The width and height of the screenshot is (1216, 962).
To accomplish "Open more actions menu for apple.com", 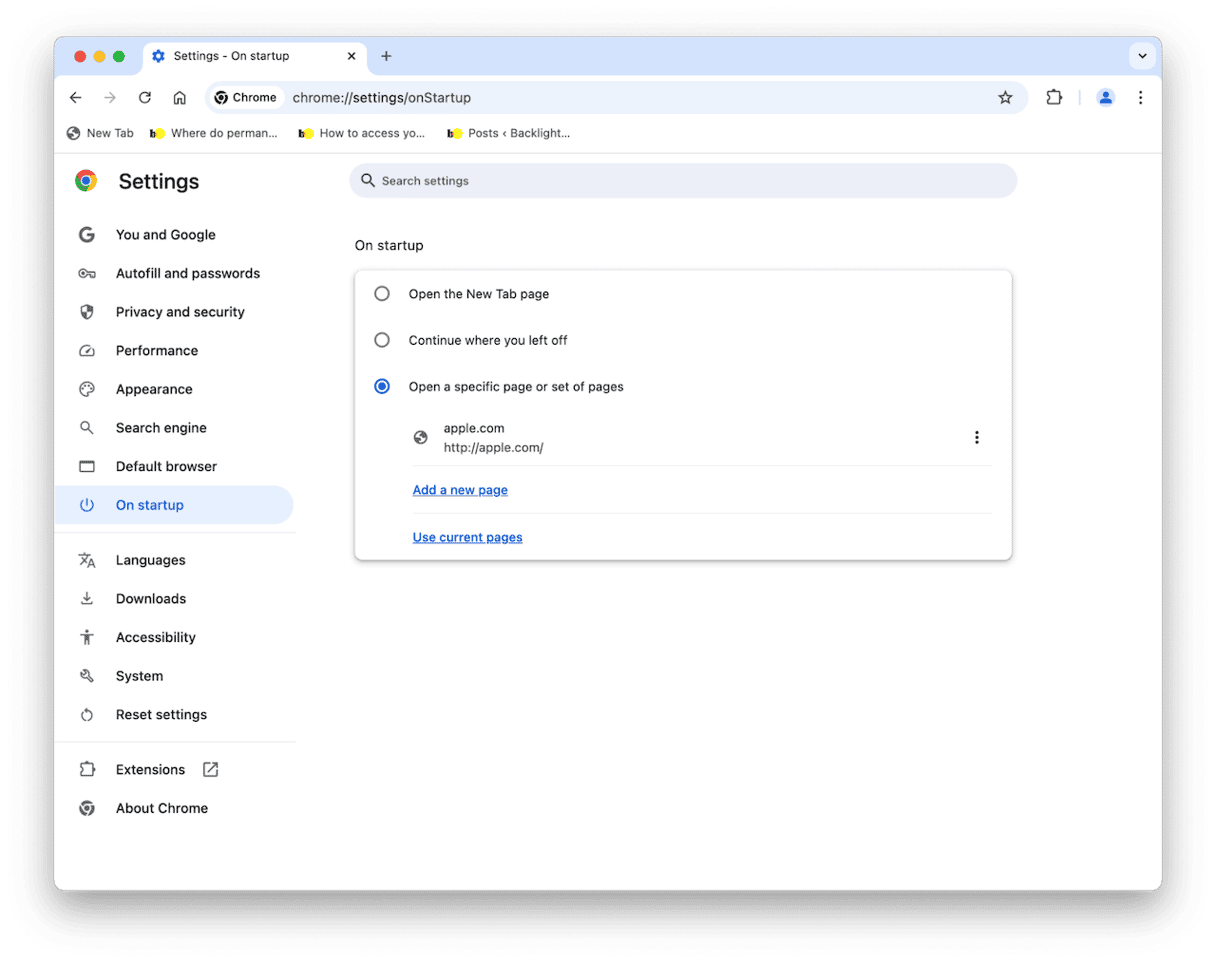I will 977,438.
